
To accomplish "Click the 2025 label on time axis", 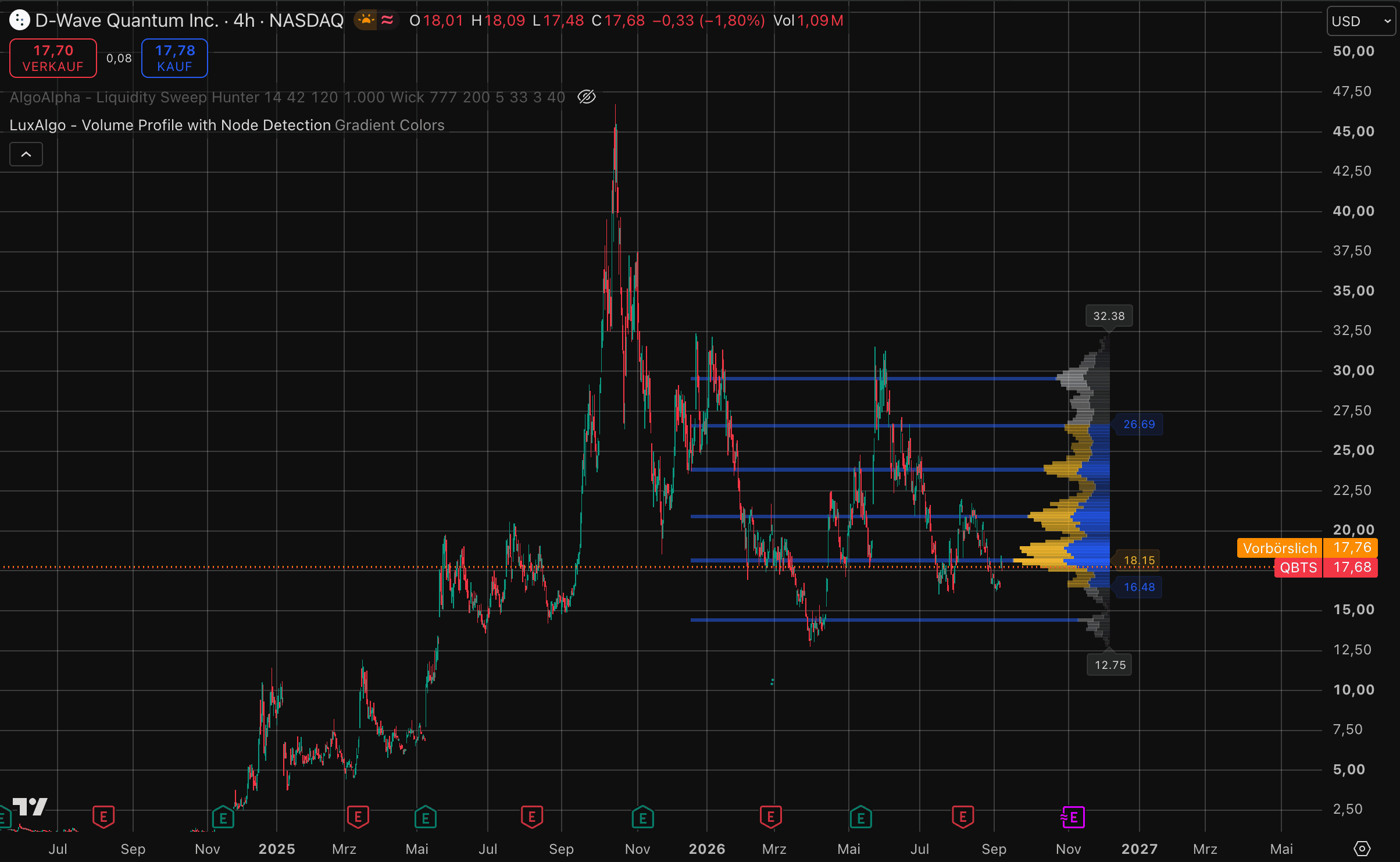I will 277,849.
